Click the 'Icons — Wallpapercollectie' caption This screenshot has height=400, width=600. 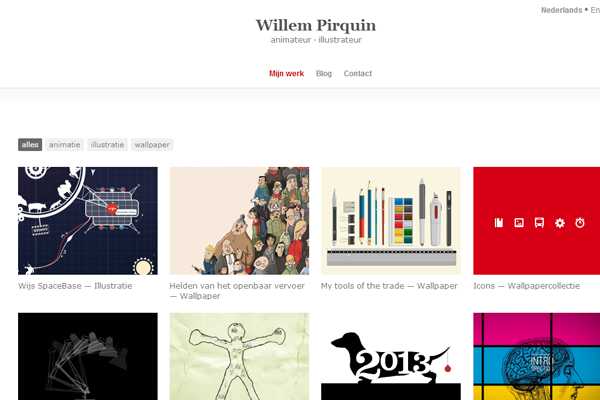(x=527, y=286)
